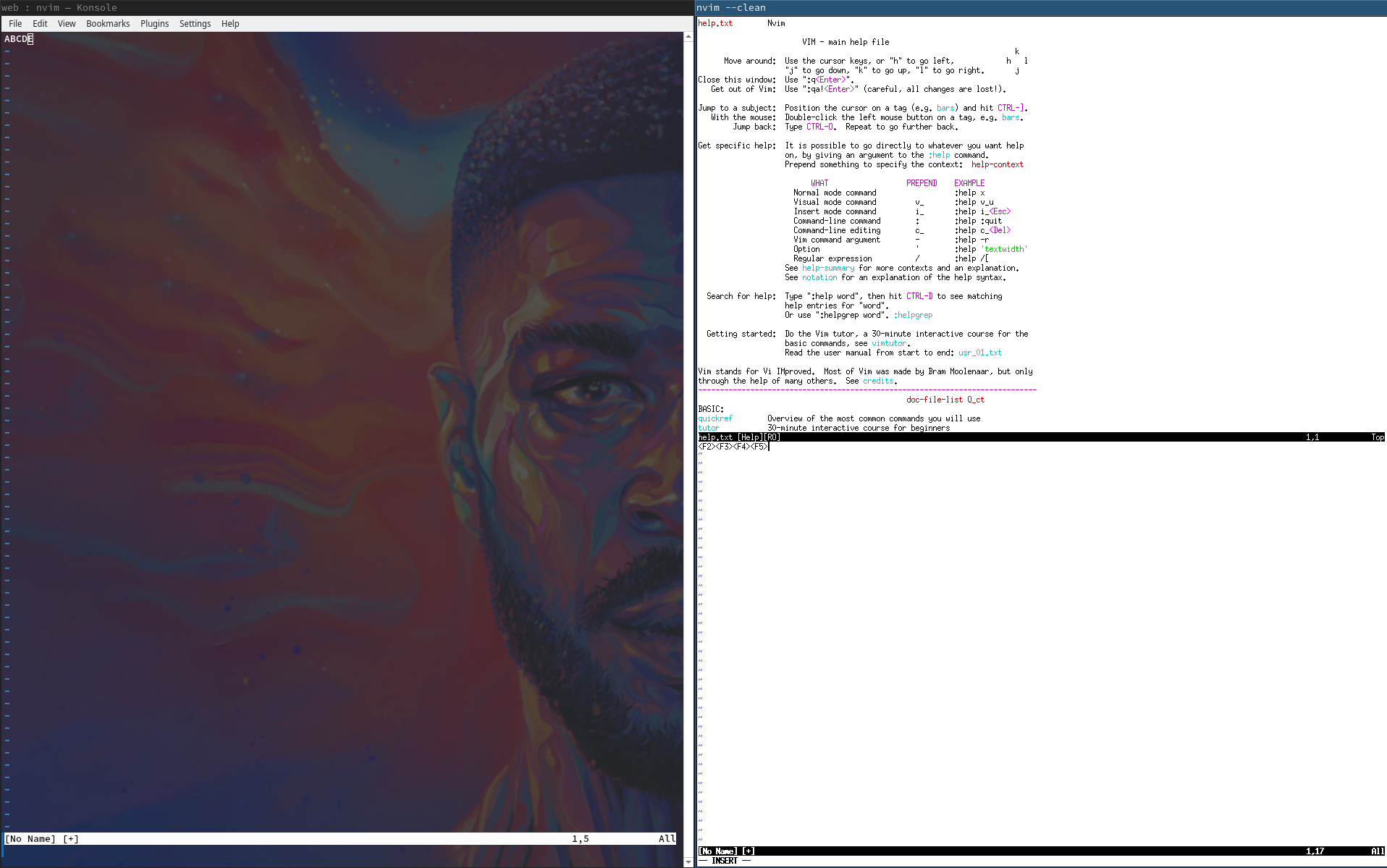
Task: Open the Settings menu in Konsole
Action: click(195, 23)
